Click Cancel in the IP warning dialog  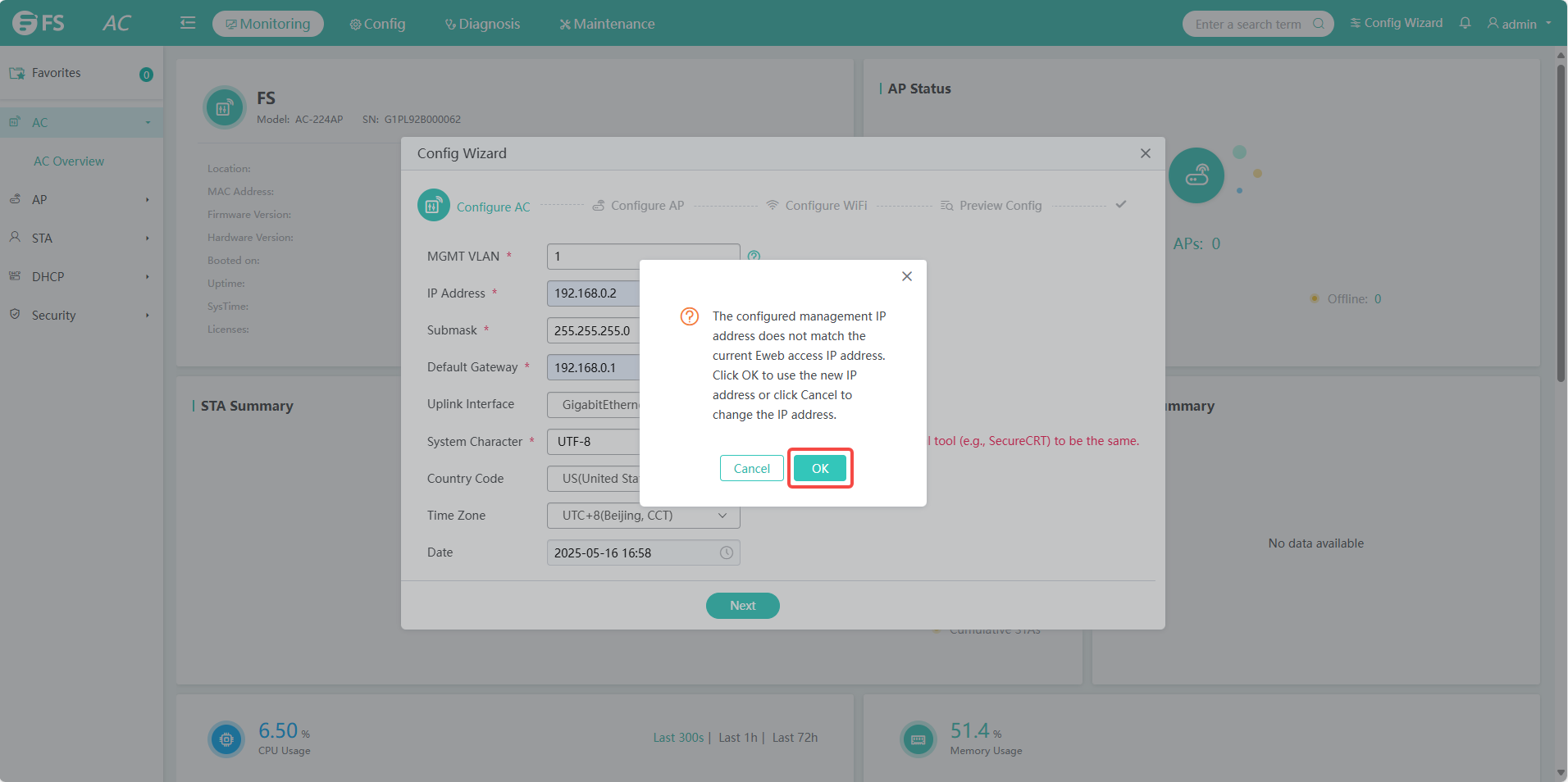(x=751, y=468)
